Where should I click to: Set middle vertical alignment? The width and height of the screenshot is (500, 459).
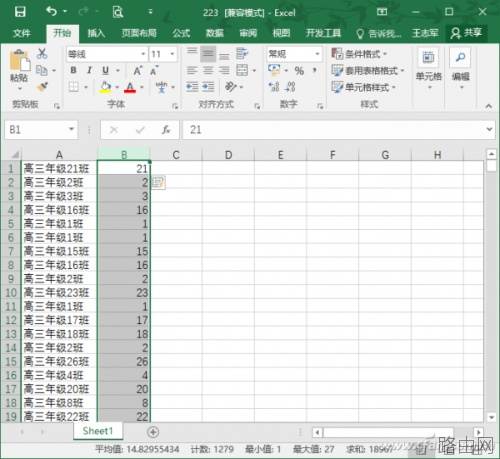208,53
